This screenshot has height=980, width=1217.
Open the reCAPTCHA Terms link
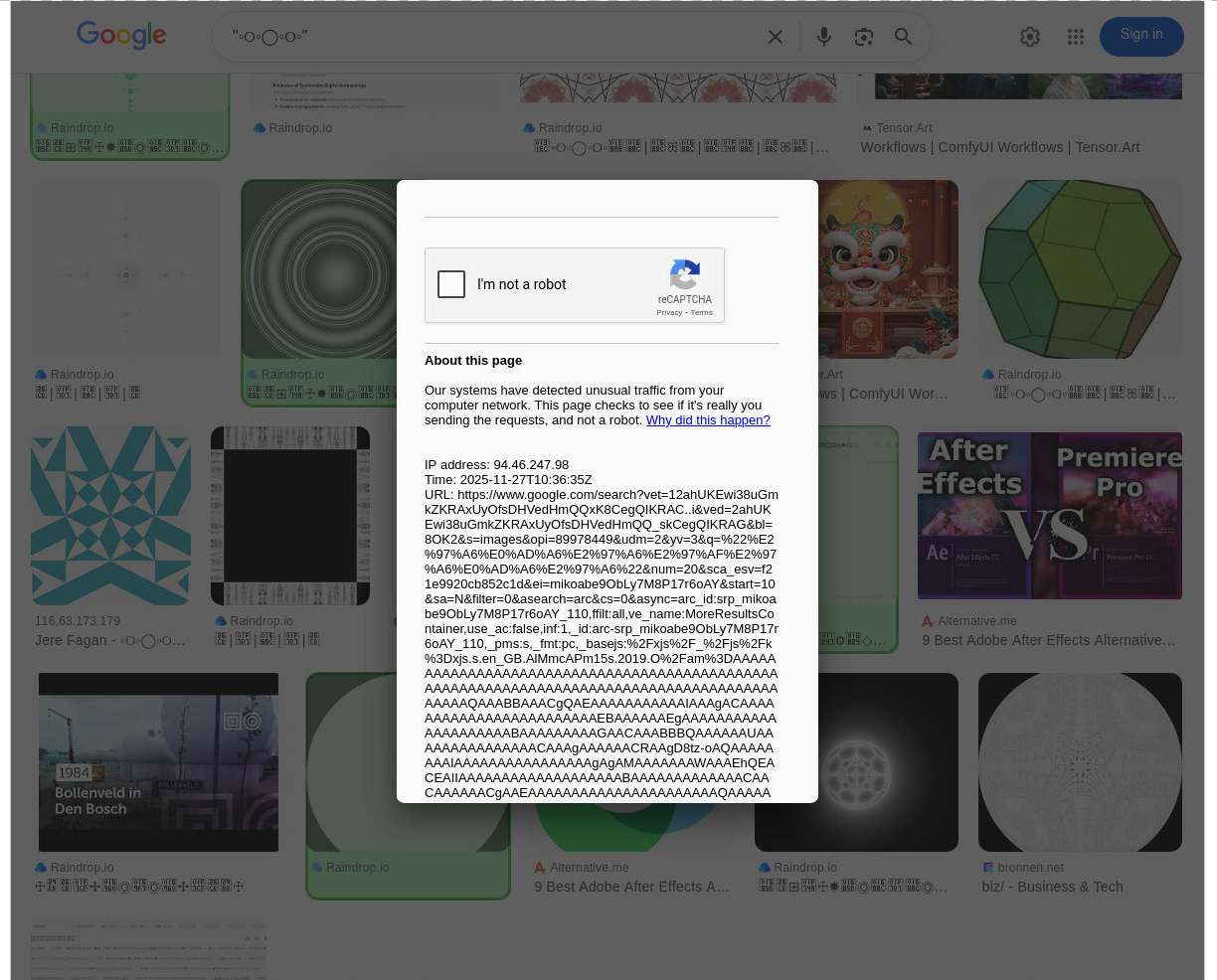coord(702,313)
